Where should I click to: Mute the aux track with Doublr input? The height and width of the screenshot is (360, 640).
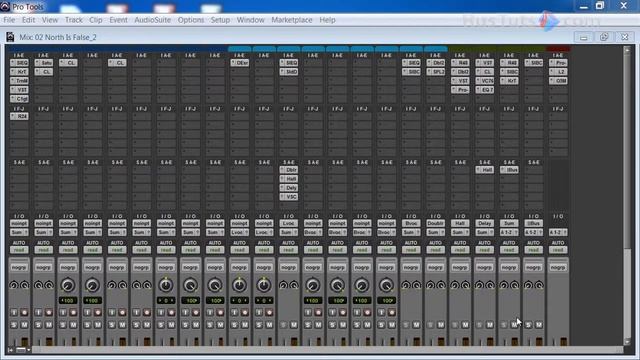pyautogui.click(x=441, y=325)
